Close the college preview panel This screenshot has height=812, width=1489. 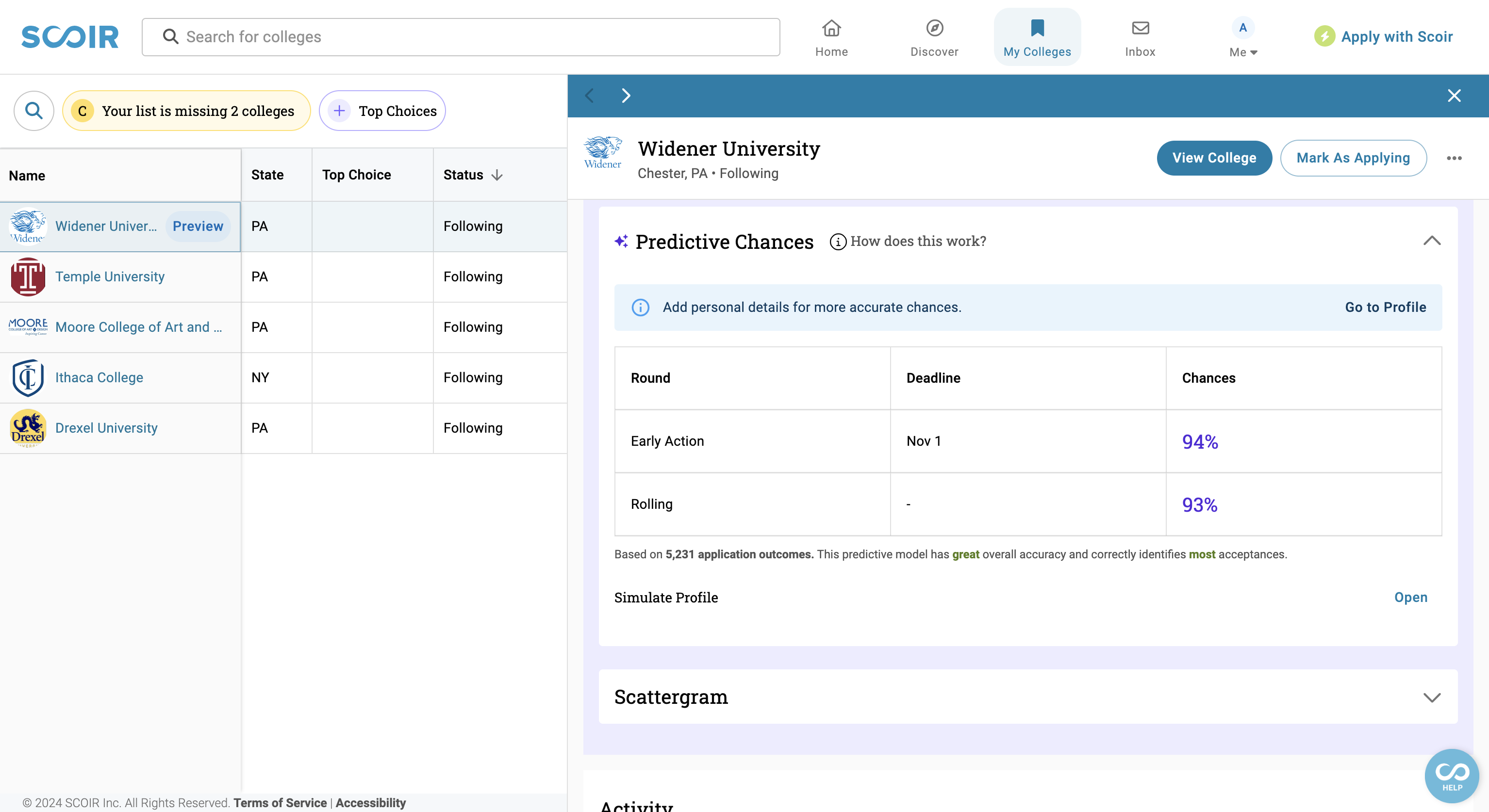coord(1454,95)
